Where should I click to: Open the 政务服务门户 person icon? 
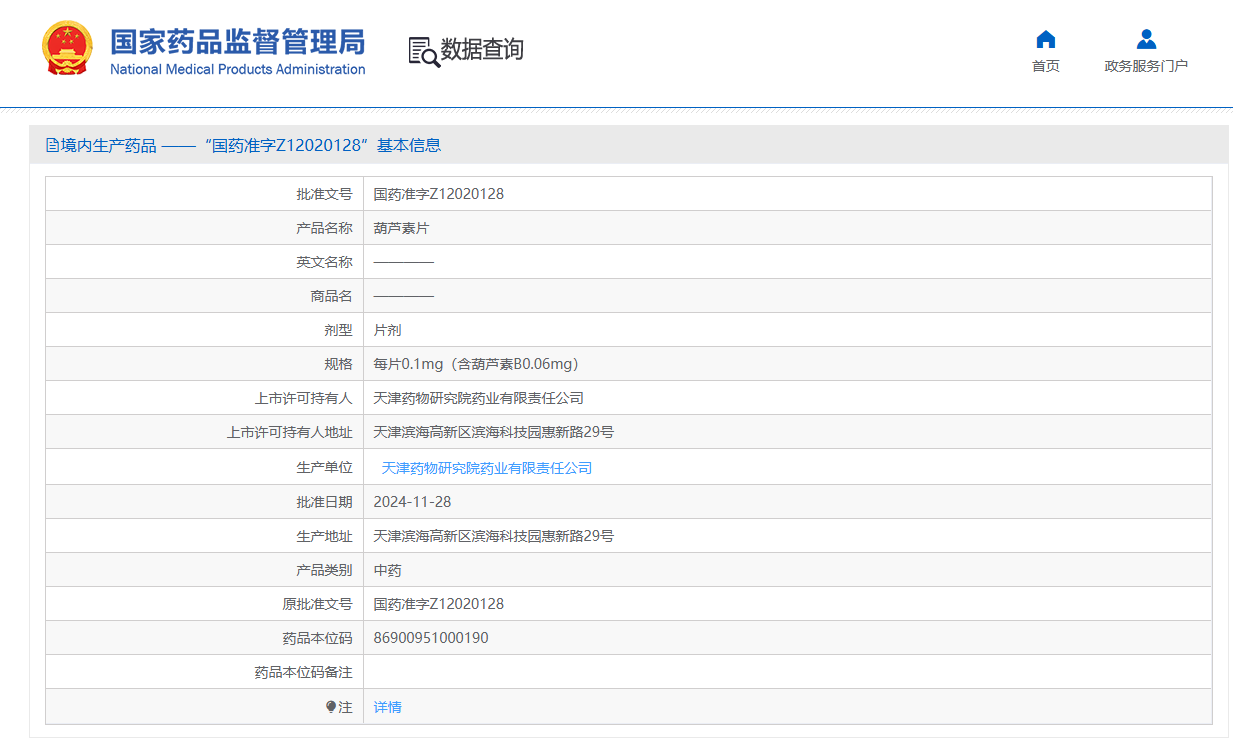[x=1145, y=39]
